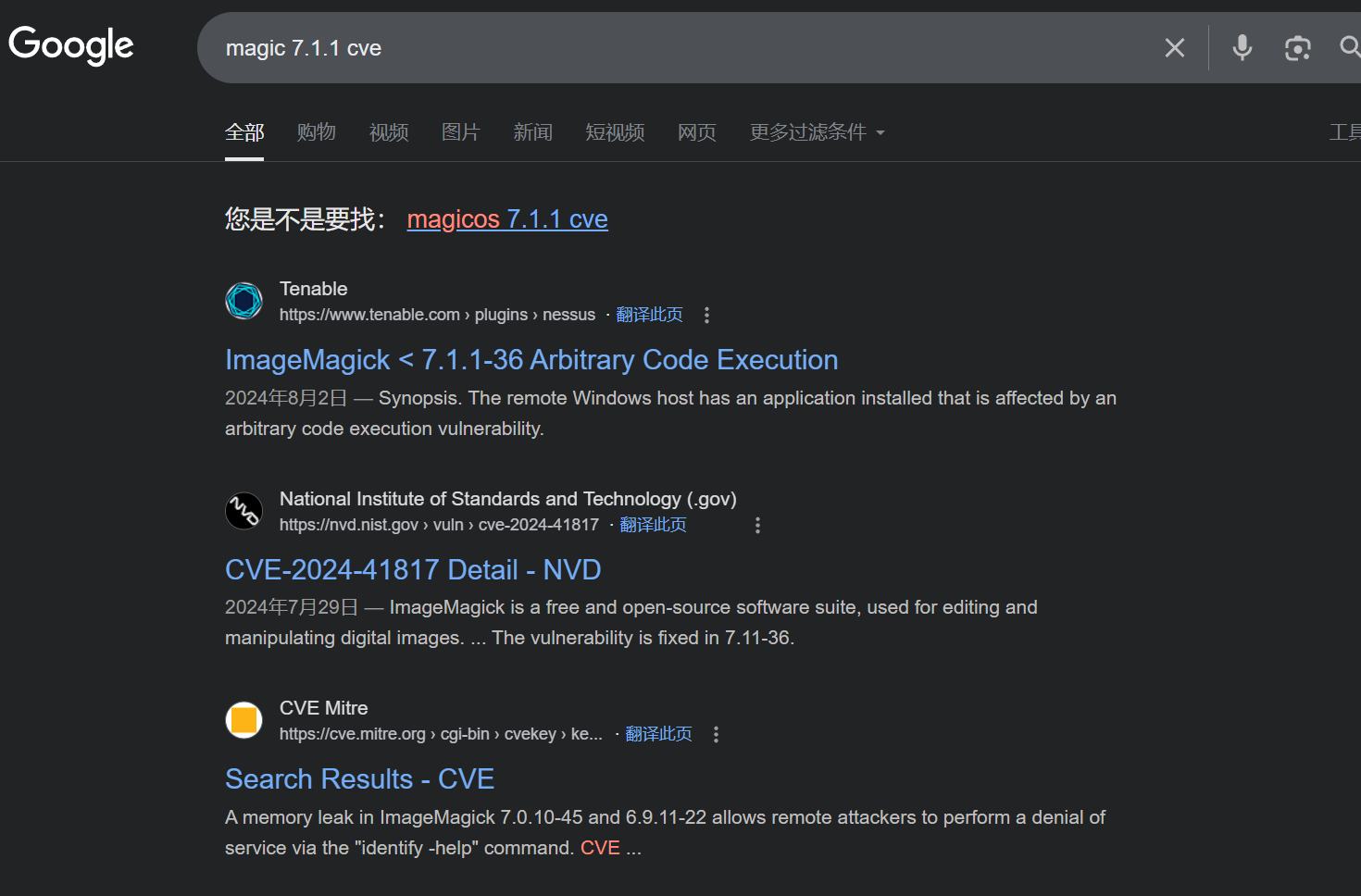Open search by image camera icon
1361x896 pixels.
click(x=1297, y=48)
